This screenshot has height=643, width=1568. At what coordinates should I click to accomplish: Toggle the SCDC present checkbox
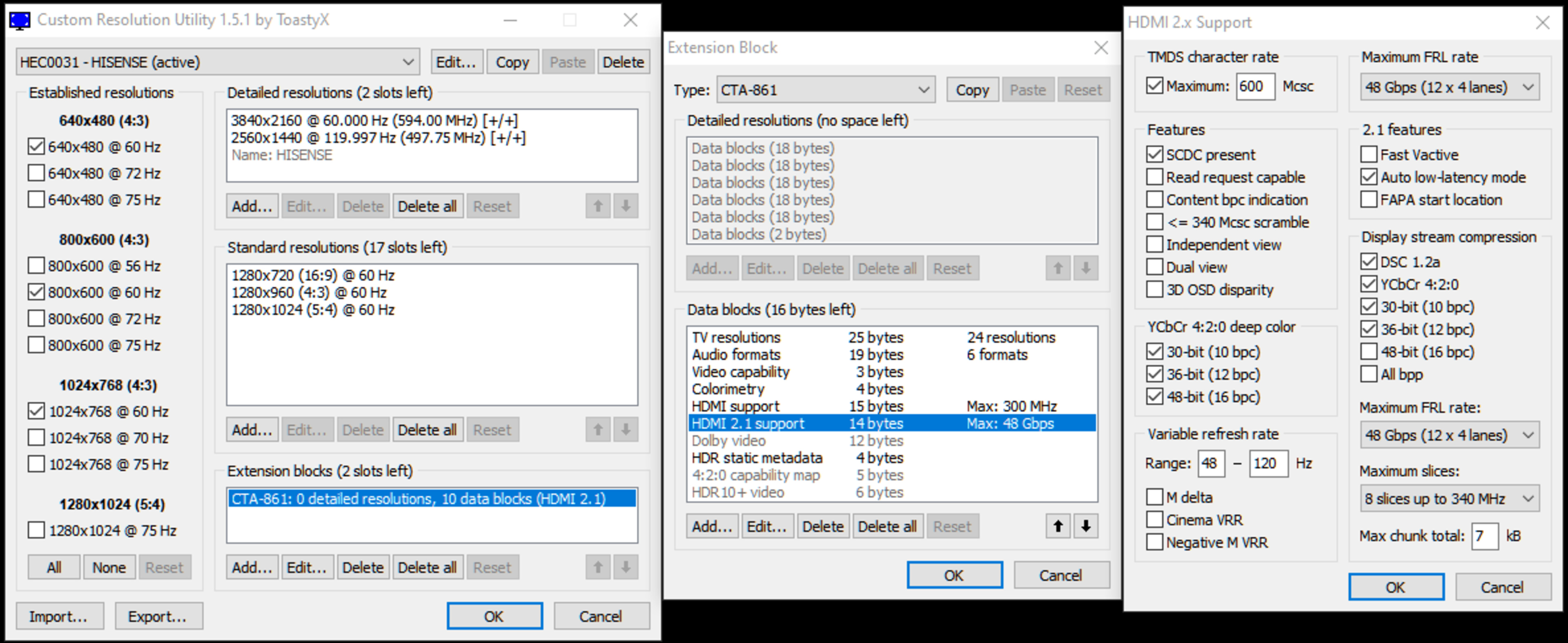coord(1155,155)
